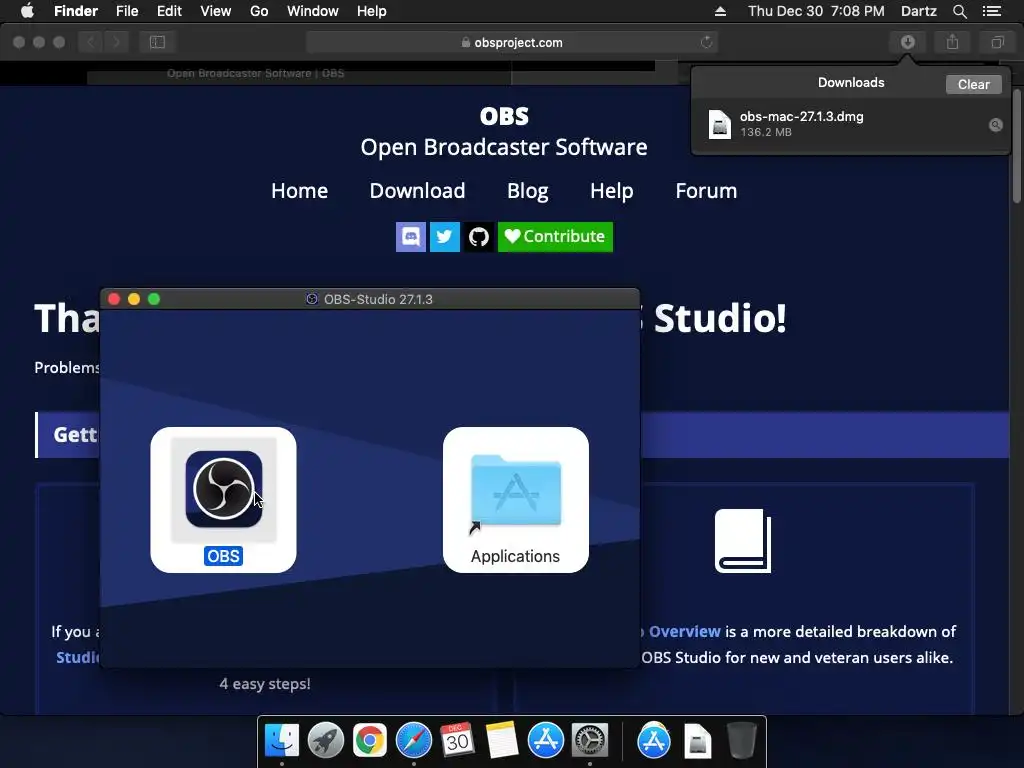Click the Open Broadcaster Software tab
The width and height of the screenshot is (1024, 768).
tap(255, 73)
